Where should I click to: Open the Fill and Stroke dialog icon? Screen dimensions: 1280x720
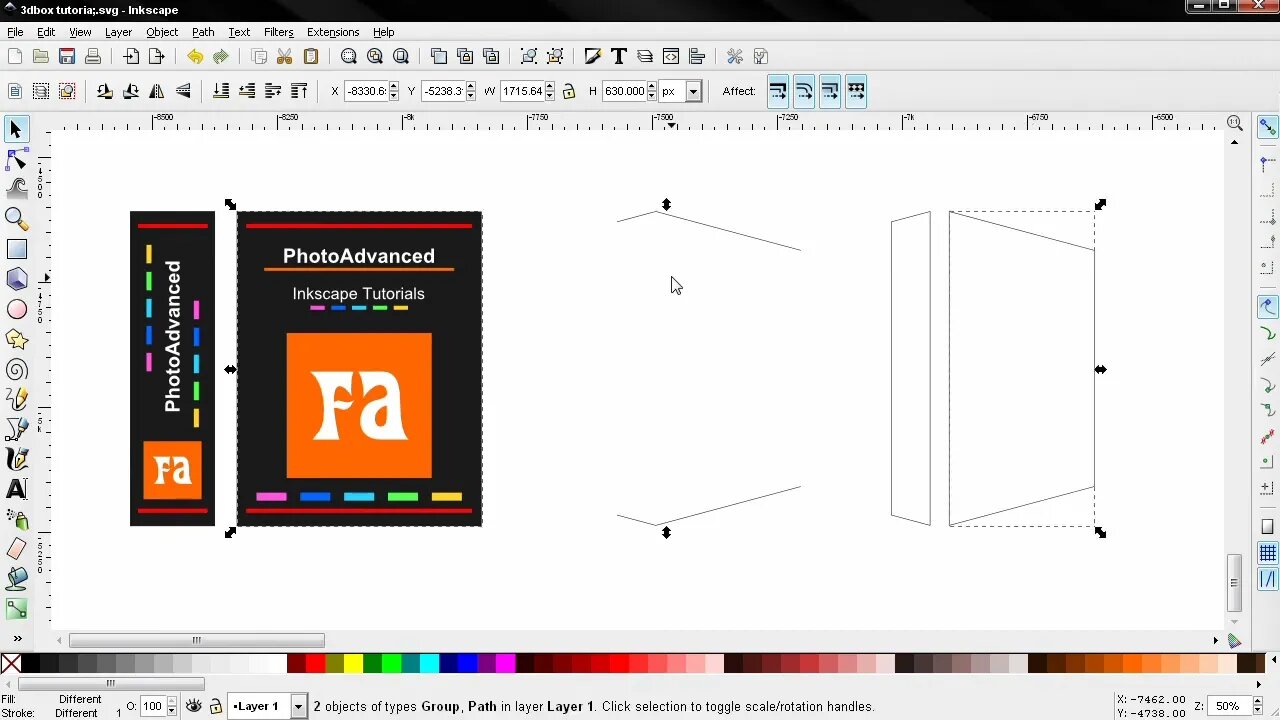pyautogui.click(x=593, y=57)
